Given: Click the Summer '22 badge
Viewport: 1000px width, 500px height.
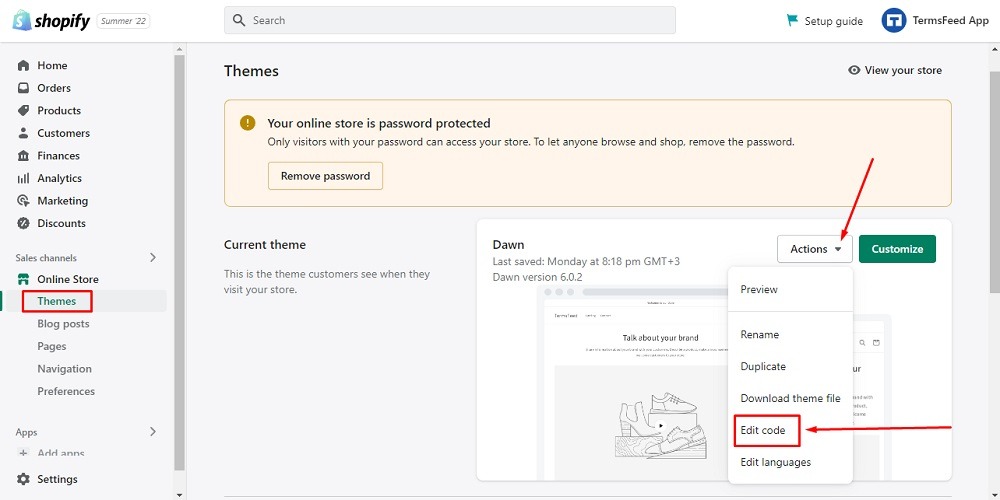Looking at the screenshot, I should pos(123,21).
